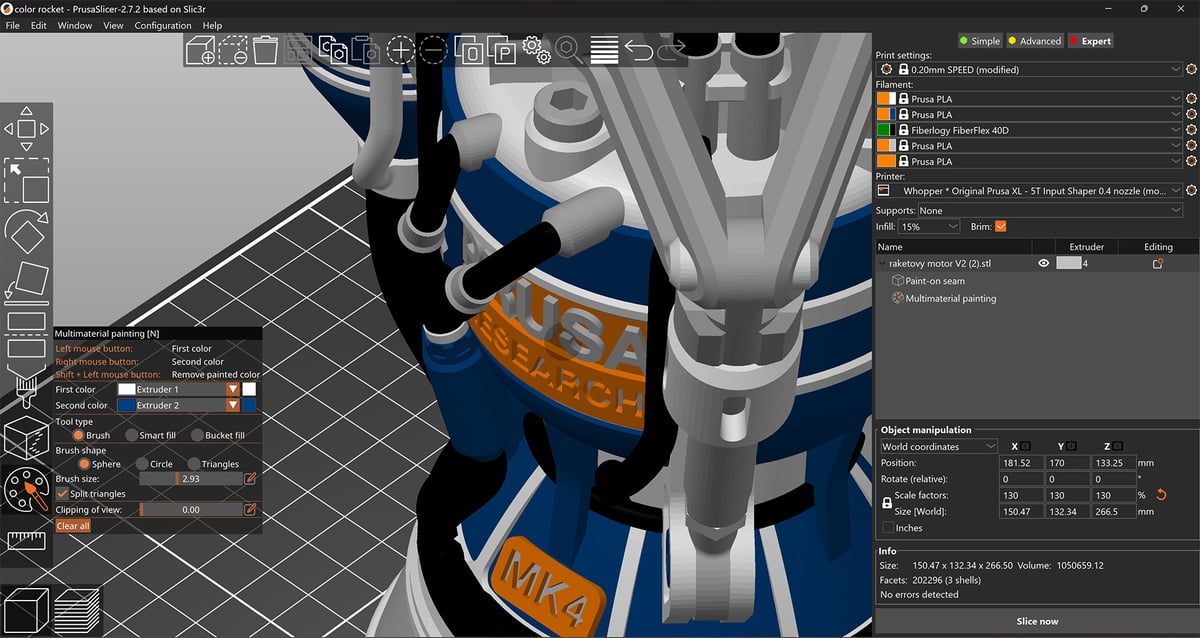The image size is (1200, 638).
Task: Select the Measure ruler tool
Action: 27,541
